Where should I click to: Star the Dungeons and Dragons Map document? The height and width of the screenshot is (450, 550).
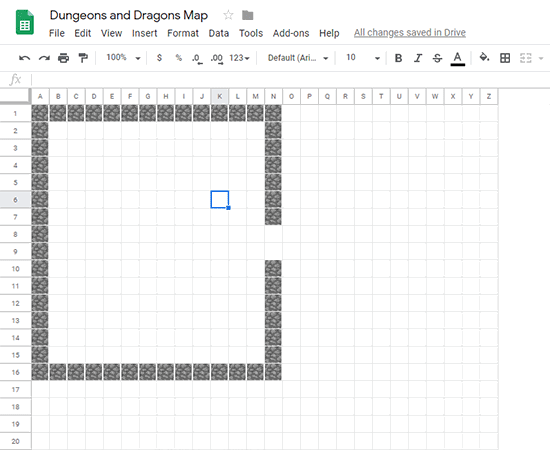pyautogui.click(x=228, y=15)
